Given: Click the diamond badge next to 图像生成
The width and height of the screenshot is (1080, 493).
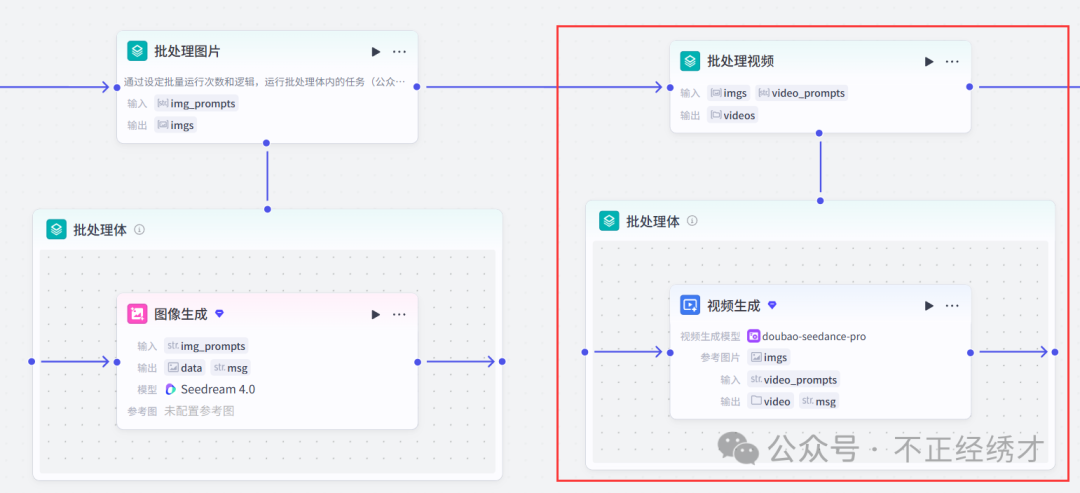Looking at the screenshot, I should pos(220,314).
